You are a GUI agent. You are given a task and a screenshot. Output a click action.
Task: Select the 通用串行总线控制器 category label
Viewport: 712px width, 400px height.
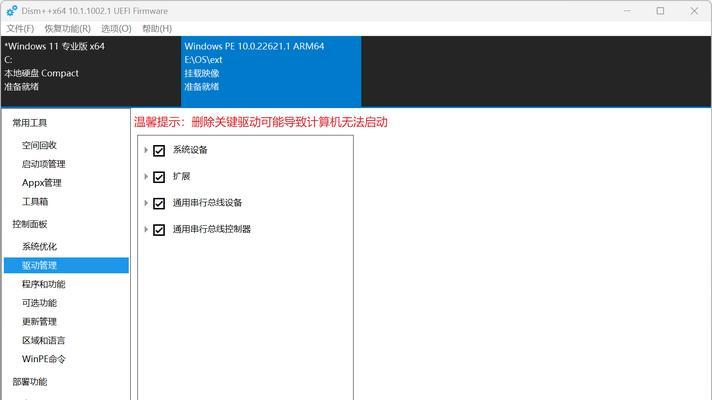click(212, 229)
